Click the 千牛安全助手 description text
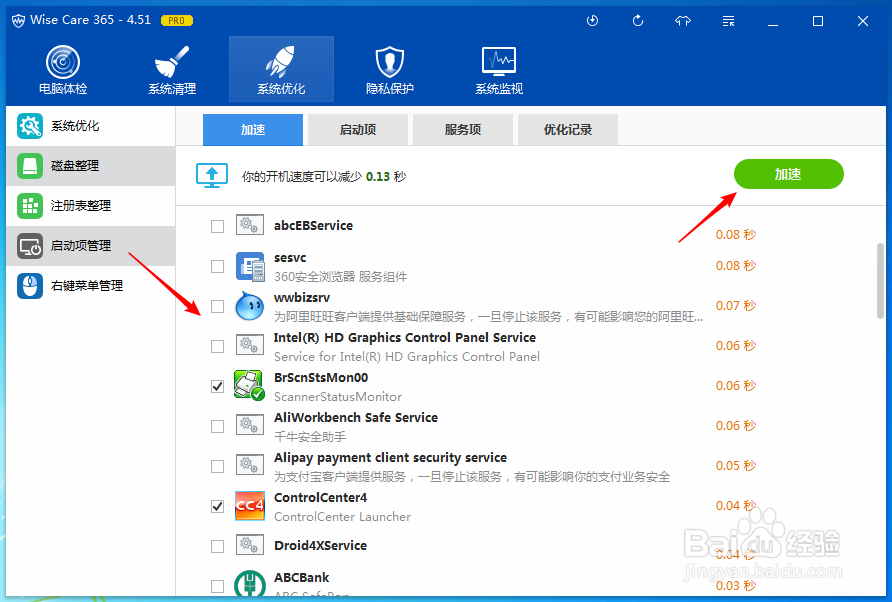This screenshot has width=892, height=602. [310, 436]
